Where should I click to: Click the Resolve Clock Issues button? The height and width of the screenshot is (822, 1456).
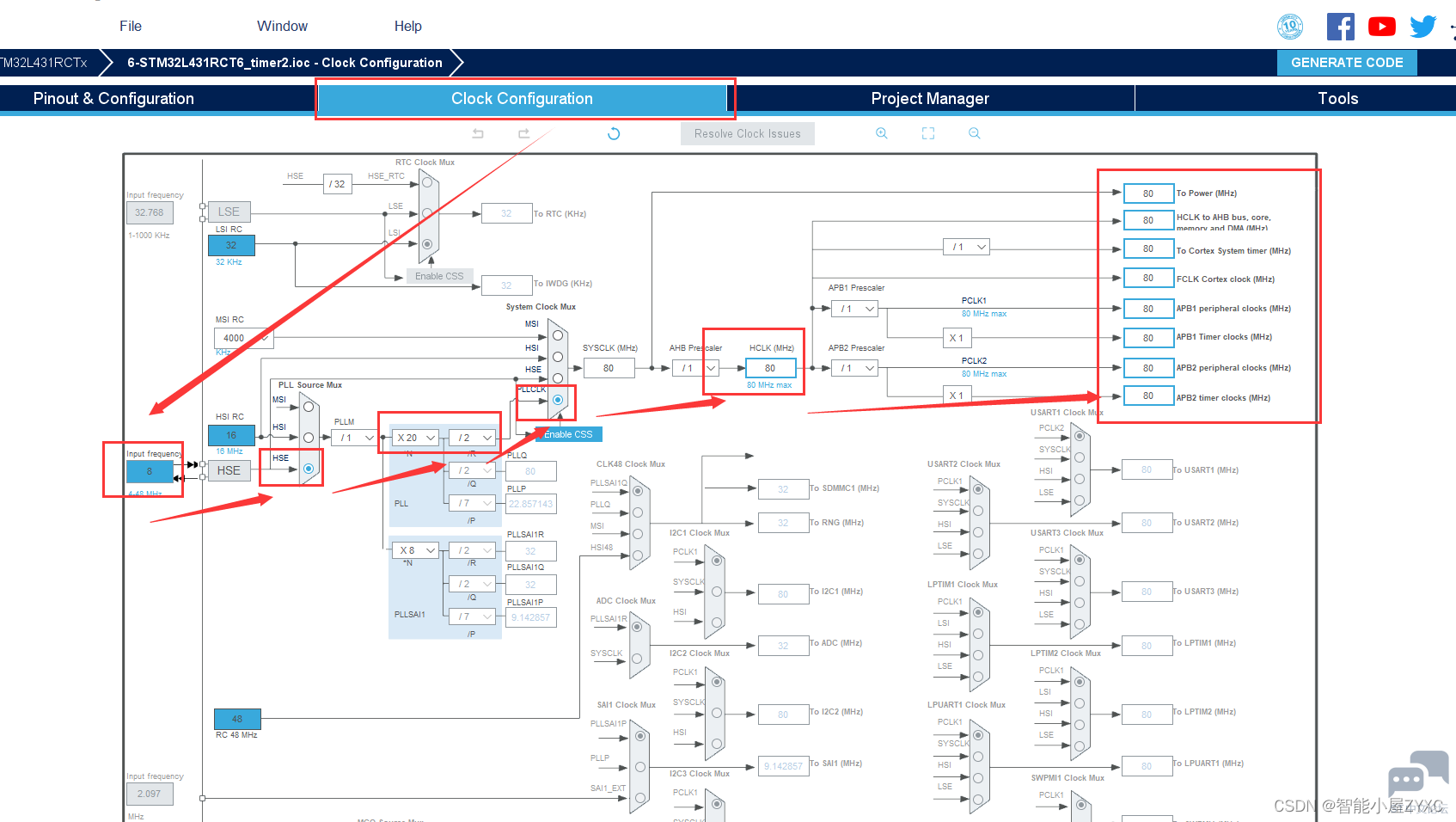click(x=748, y=133)
